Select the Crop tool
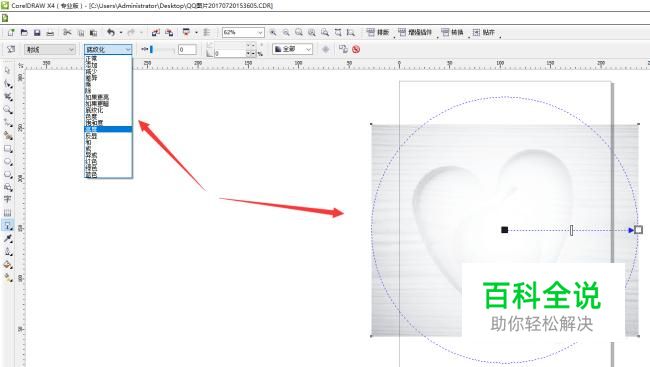650x367 pixels. [x=7, y=97]
